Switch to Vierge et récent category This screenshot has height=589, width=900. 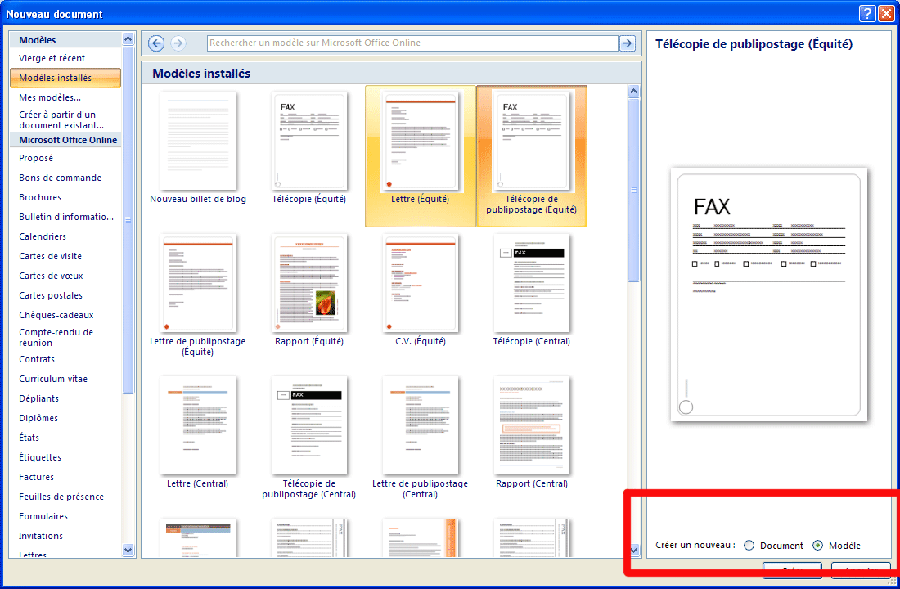click(x=52, y=58)
